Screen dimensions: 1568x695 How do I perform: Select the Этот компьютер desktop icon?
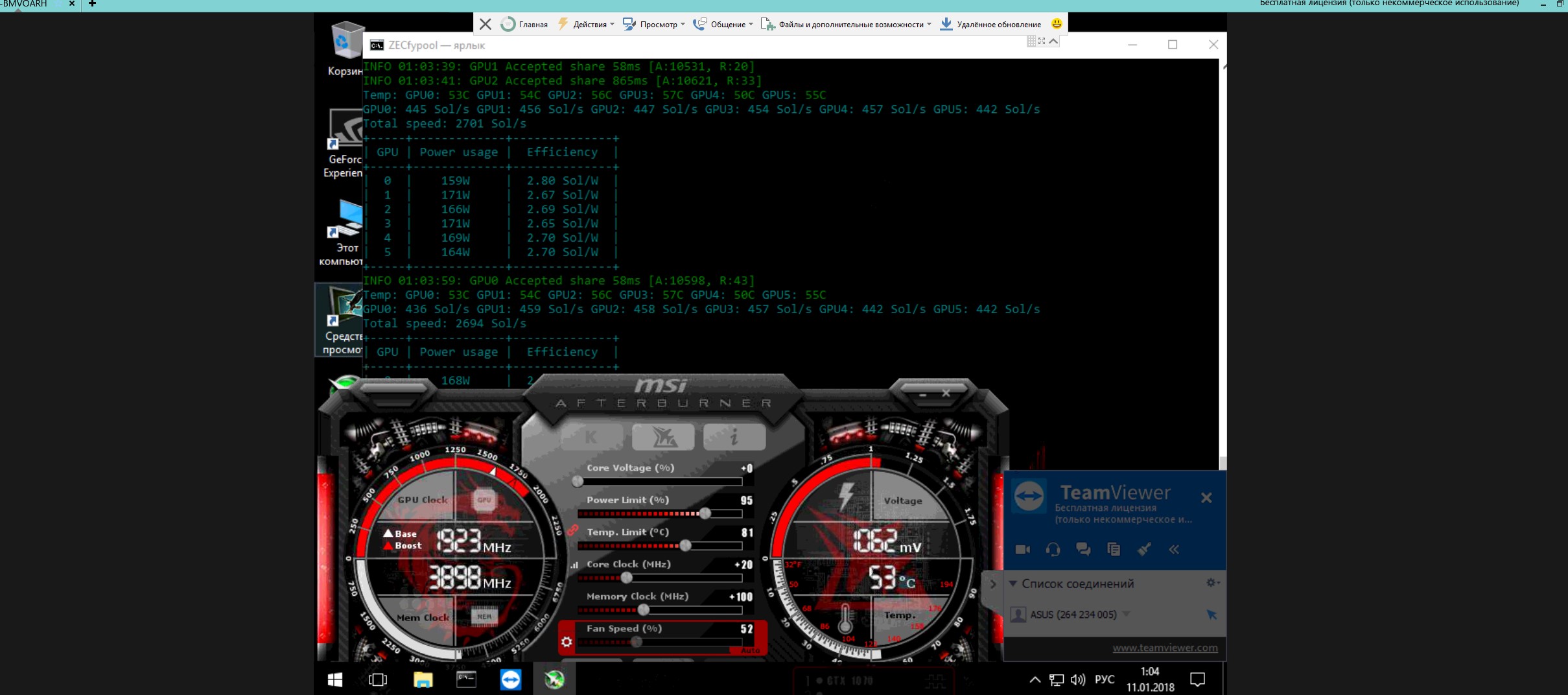point(342,232)
